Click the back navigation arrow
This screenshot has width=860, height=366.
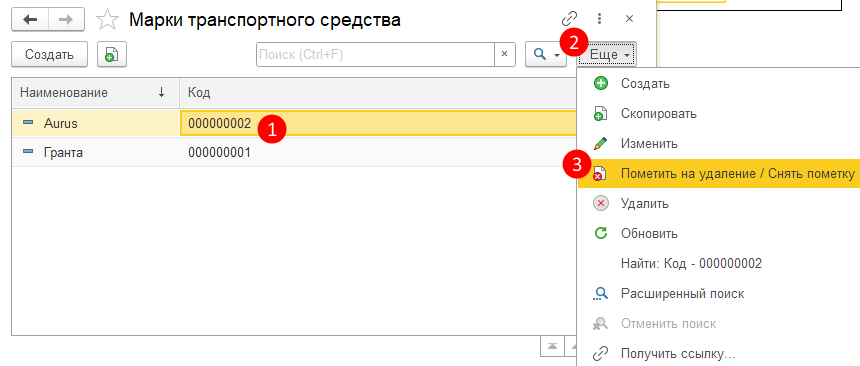[30, 20]
